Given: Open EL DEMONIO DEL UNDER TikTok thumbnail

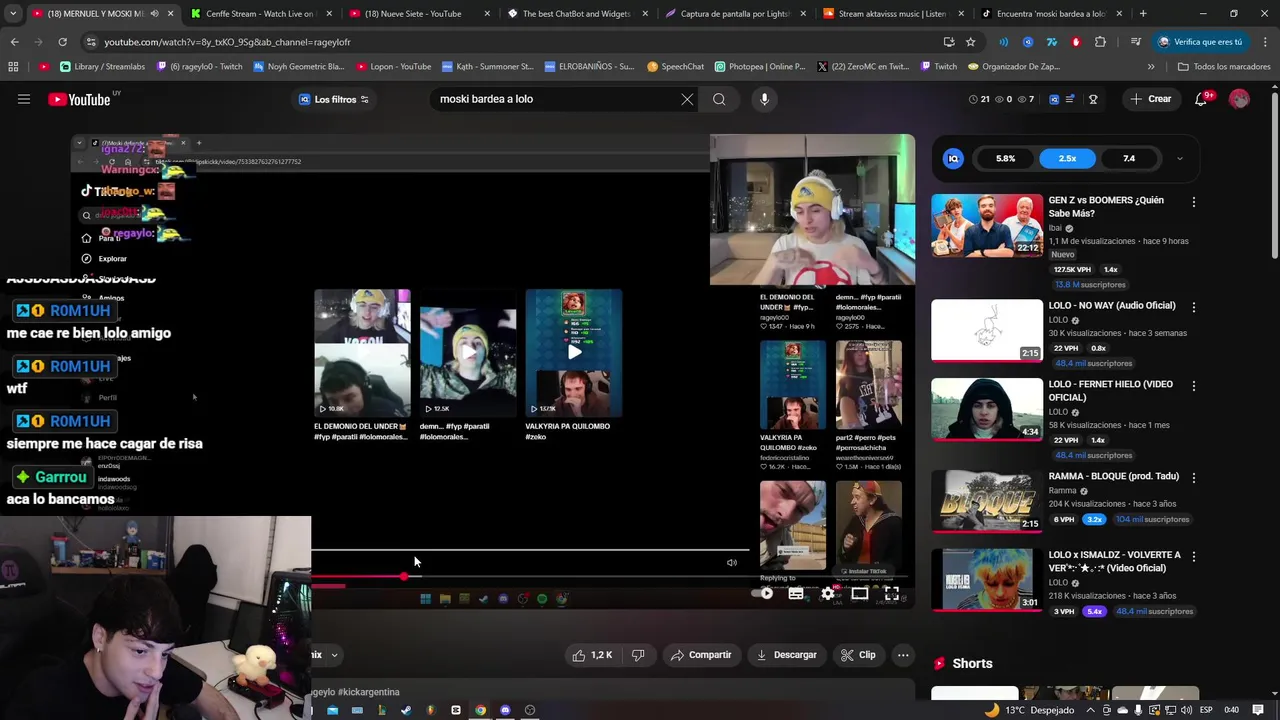Looking at the screenshot, I should pyautogui.click(x=362, y=352).
